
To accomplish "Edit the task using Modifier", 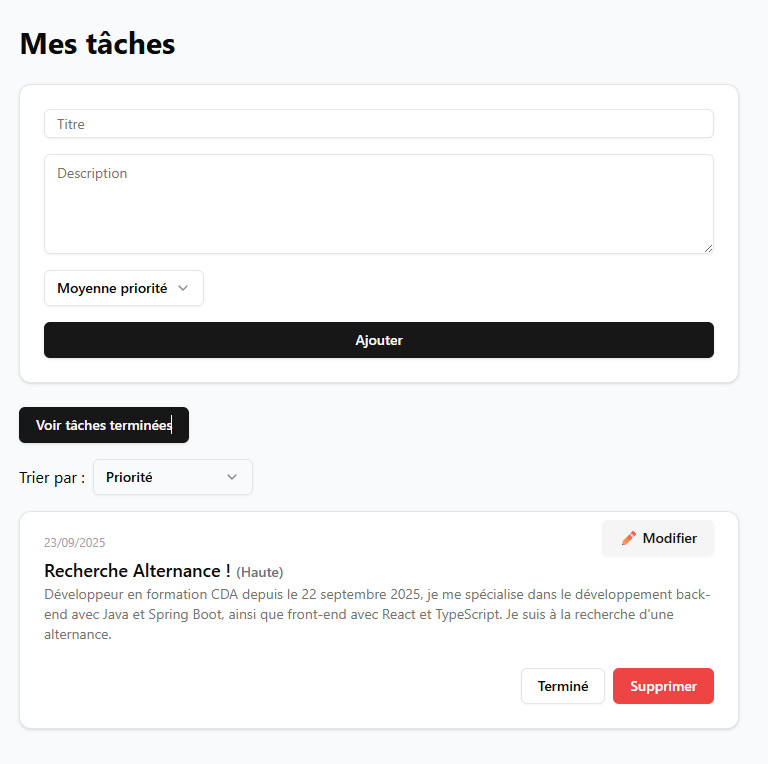I will [x=658, y=538].
